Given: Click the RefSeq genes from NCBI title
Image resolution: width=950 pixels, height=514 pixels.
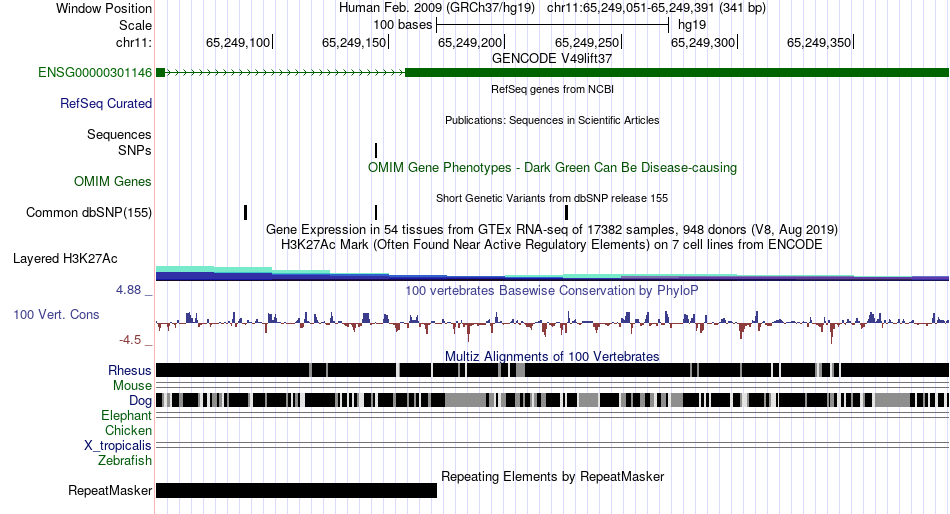Looking at the screenshot, I should tap(552, 89).
